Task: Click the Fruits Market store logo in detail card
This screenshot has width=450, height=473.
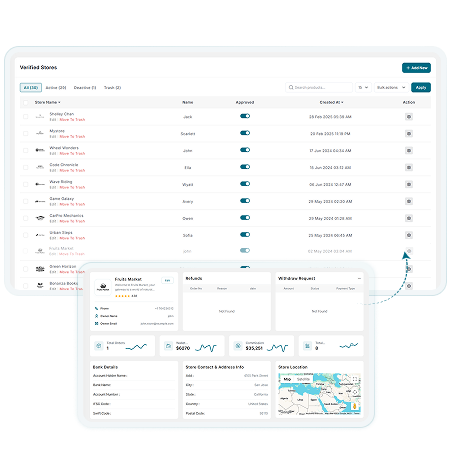Action: tap(103, 287)
